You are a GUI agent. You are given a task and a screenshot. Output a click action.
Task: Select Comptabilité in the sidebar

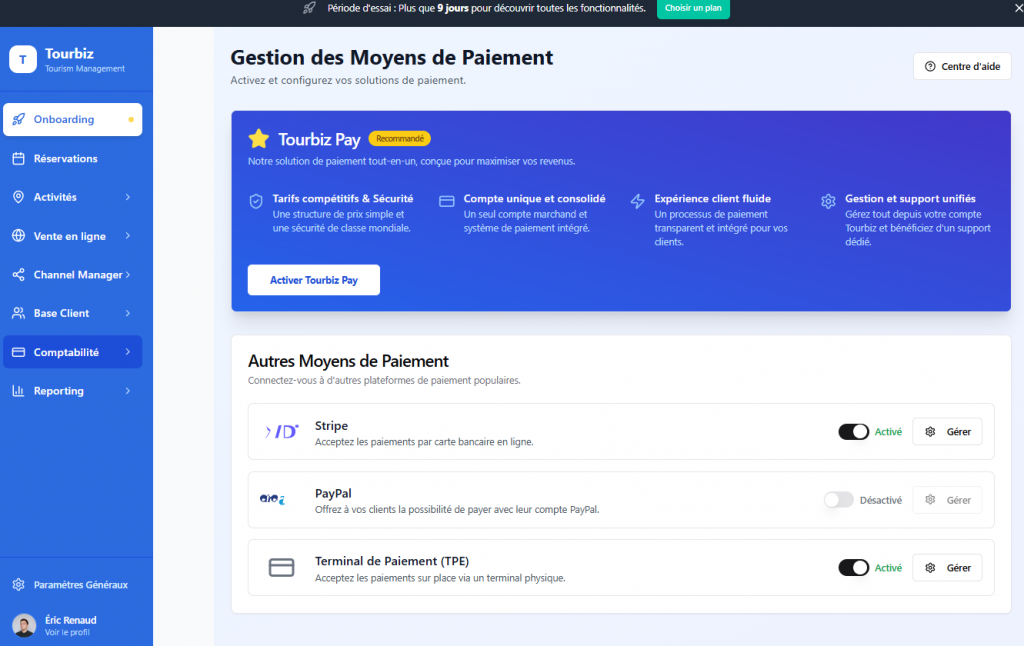[x=66, y=352]
